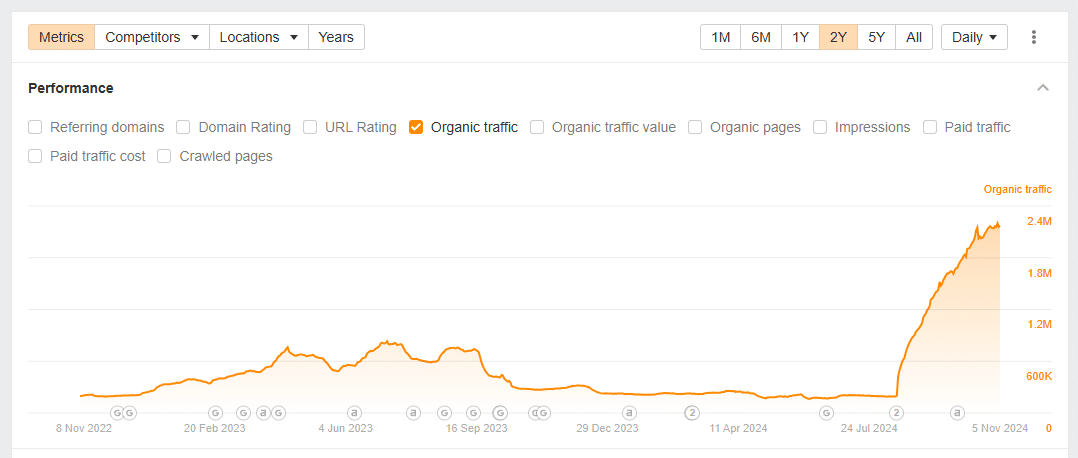
Task: Collapse the Performance section chevron
Action: (x=1043, y=88)
